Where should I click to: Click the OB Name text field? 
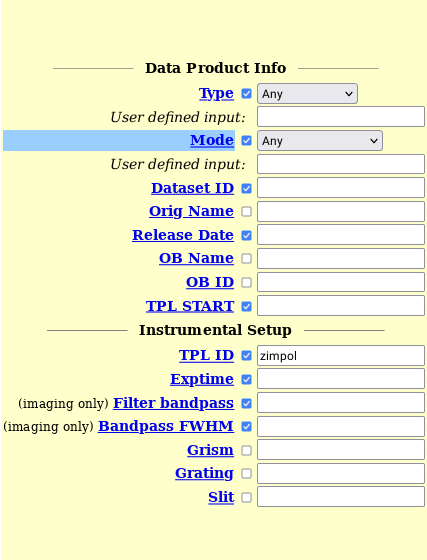pyautogui.click(x=341, y=259)
